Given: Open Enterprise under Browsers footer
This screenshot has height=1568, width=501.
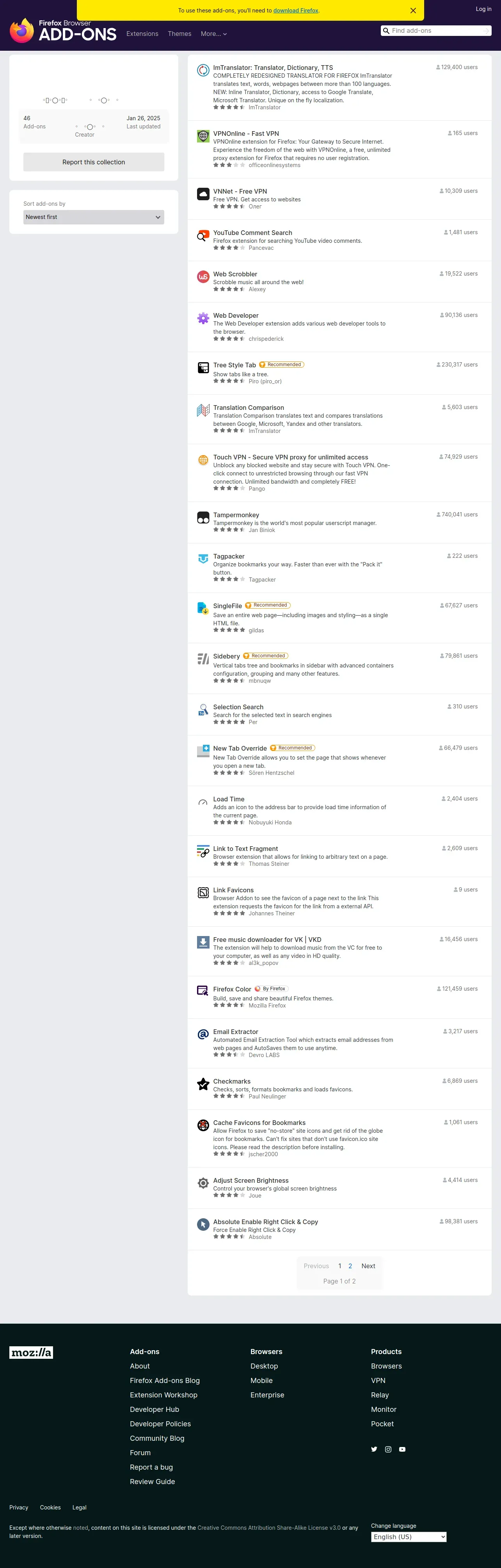Looking at the screenshot, I should coord(267,1395).
